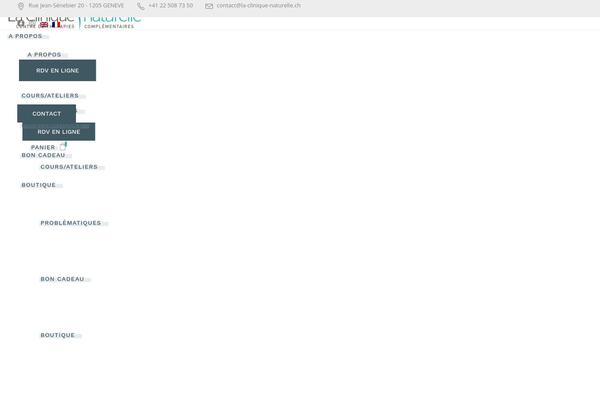Click RDV EN LIGNE button above first COURS/ATELIERS

(x=57, y=70)
